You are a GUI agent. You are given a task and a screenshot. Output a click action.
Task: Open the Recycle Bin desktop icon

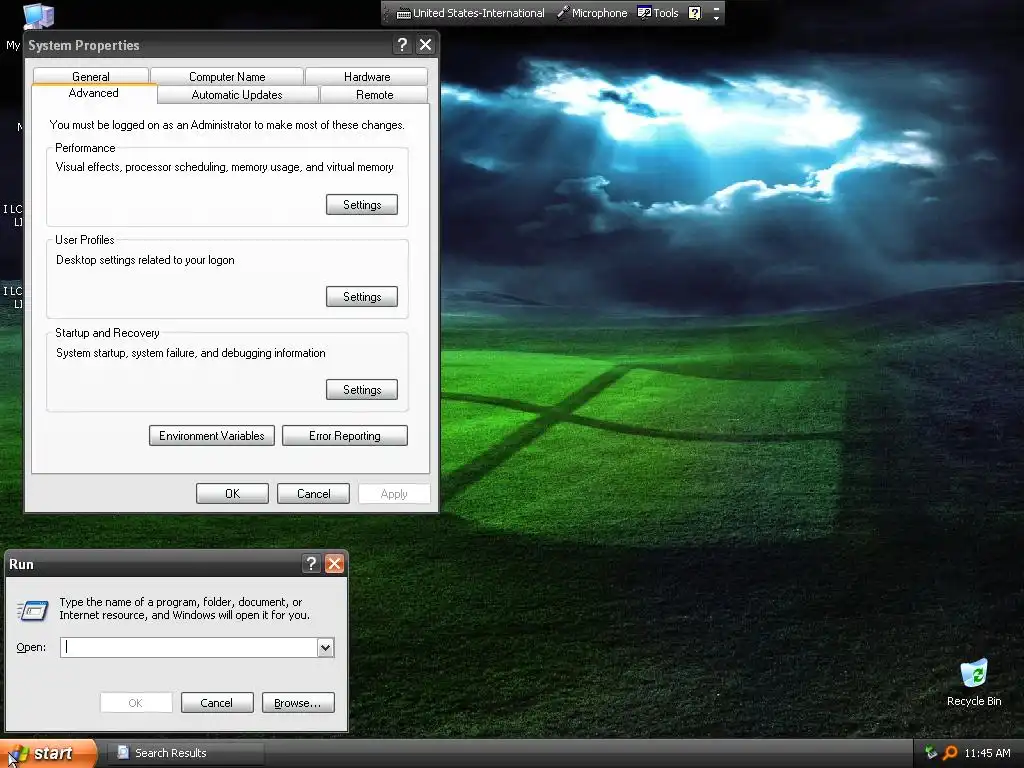tap(974, 682)
